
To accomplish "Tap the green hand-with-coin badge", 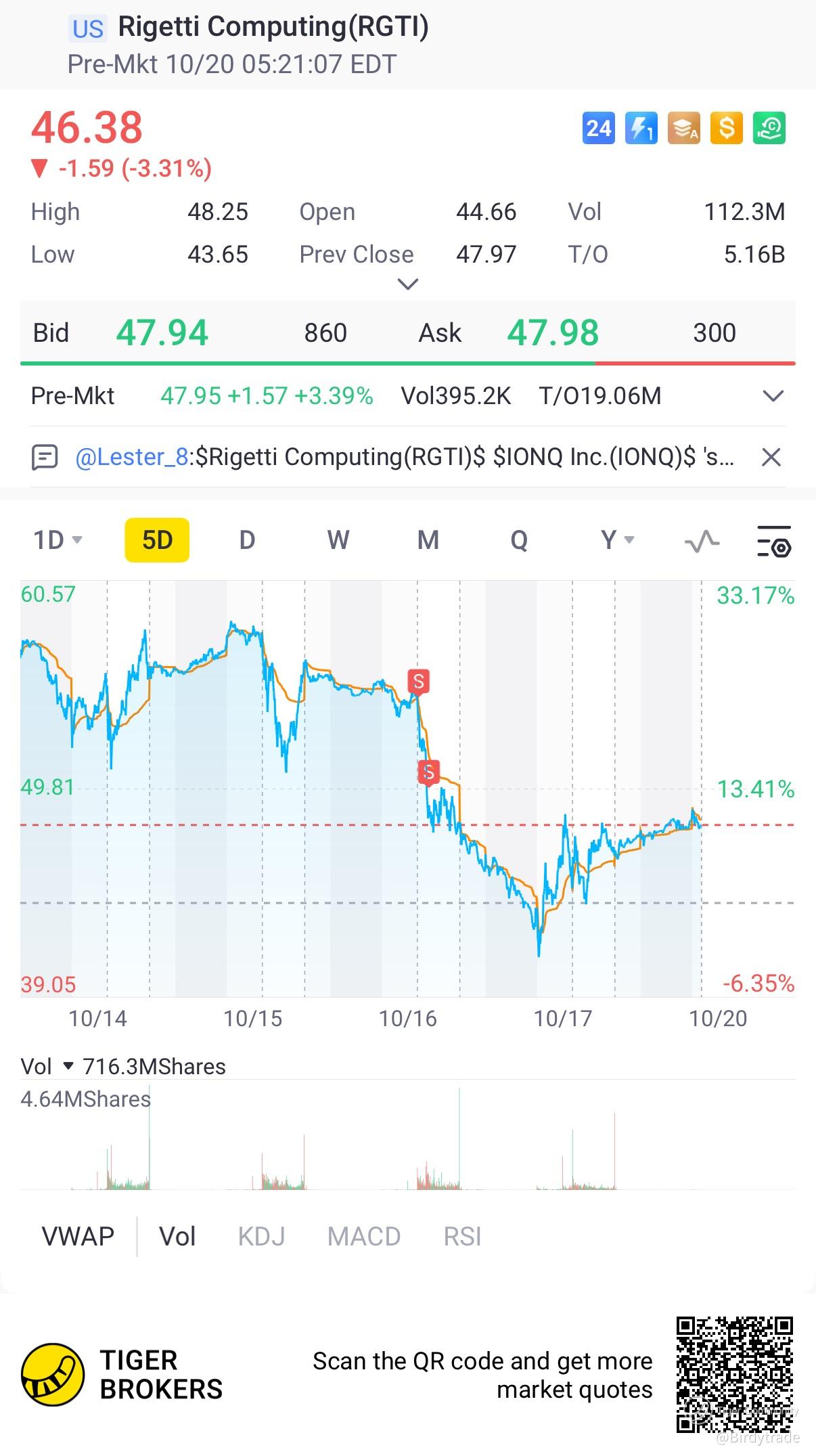I will click(769, 128).
